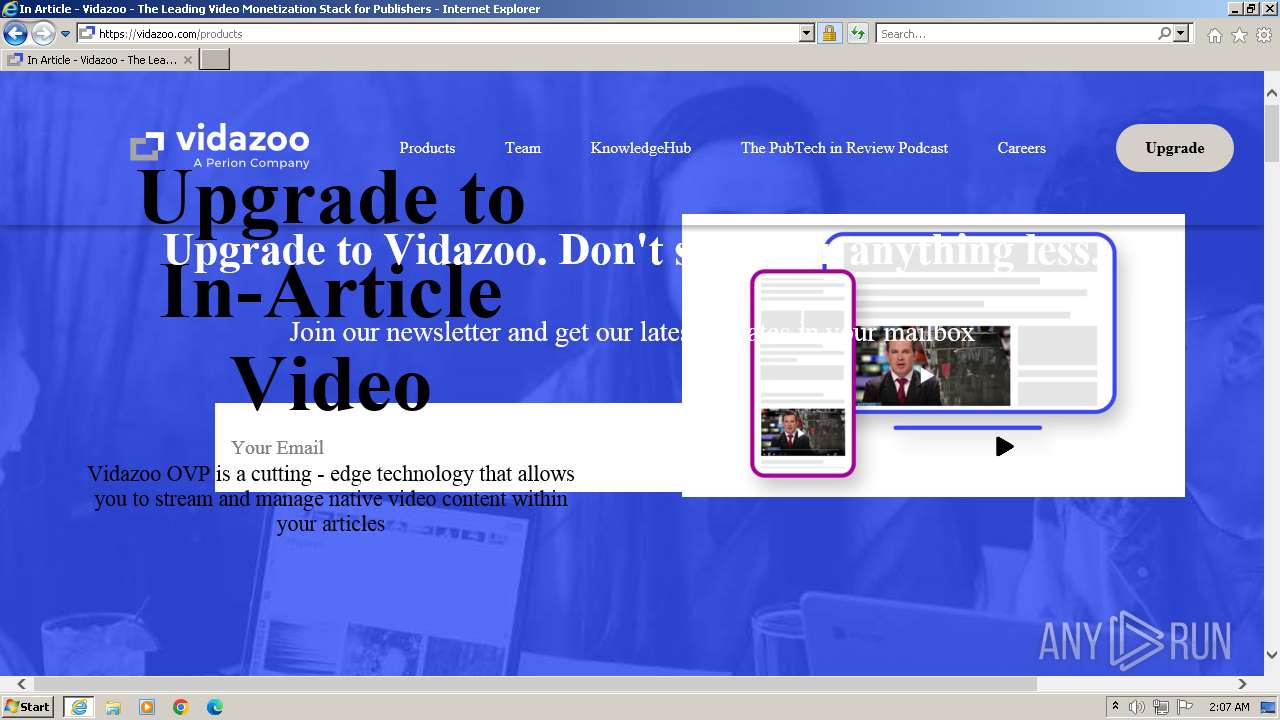
Task: Click the volume speaker tray icon
Action: pos(1137,707)
